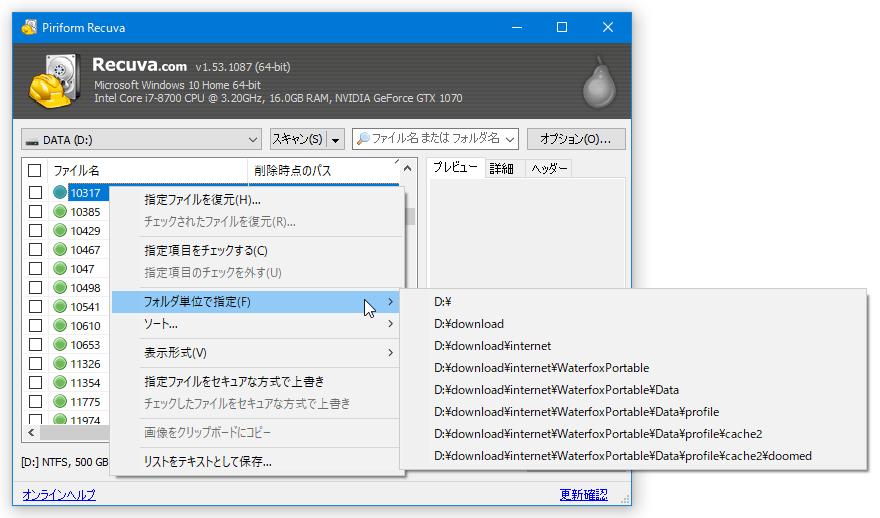Check the box for file 10610
The image size is (880, 518).
(x=35, y=326)
